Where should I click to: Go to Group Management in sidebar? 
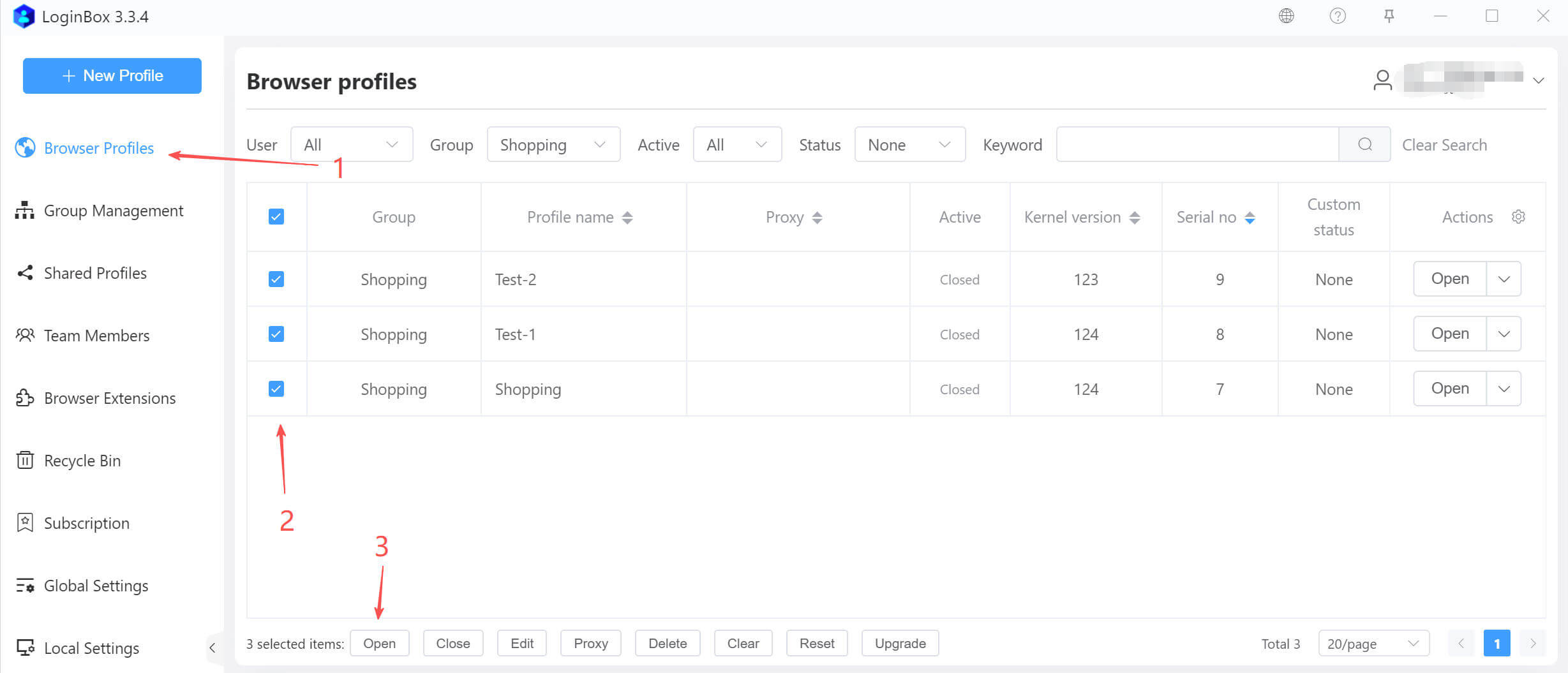113,211
